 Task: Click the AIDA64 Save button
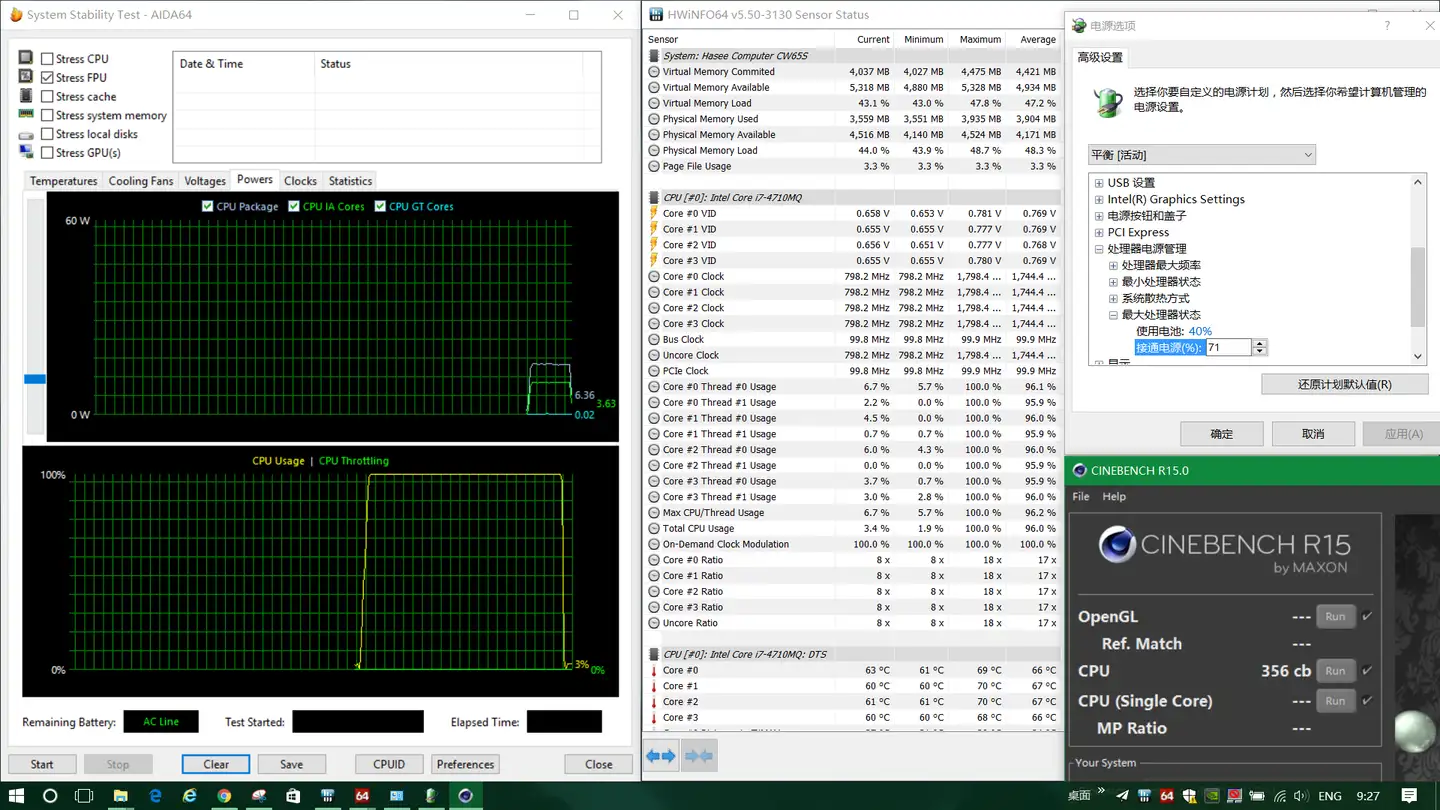pos(291,764)
